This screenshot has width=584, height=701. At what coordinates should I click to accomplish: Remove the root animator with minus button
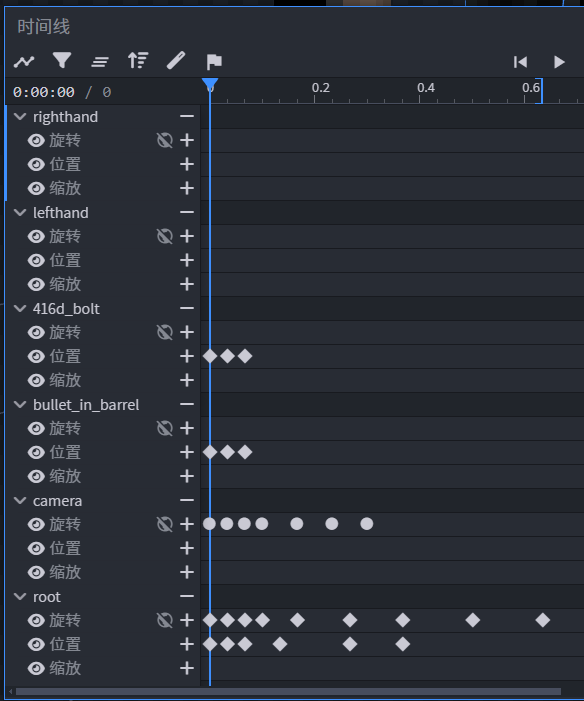[x=187, y=596]
